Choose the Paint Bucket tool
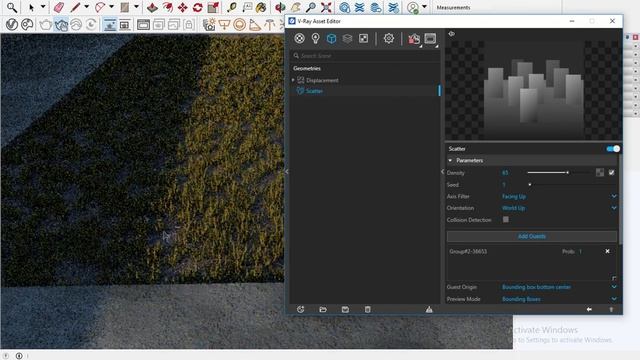 click(x=261, y=7)
